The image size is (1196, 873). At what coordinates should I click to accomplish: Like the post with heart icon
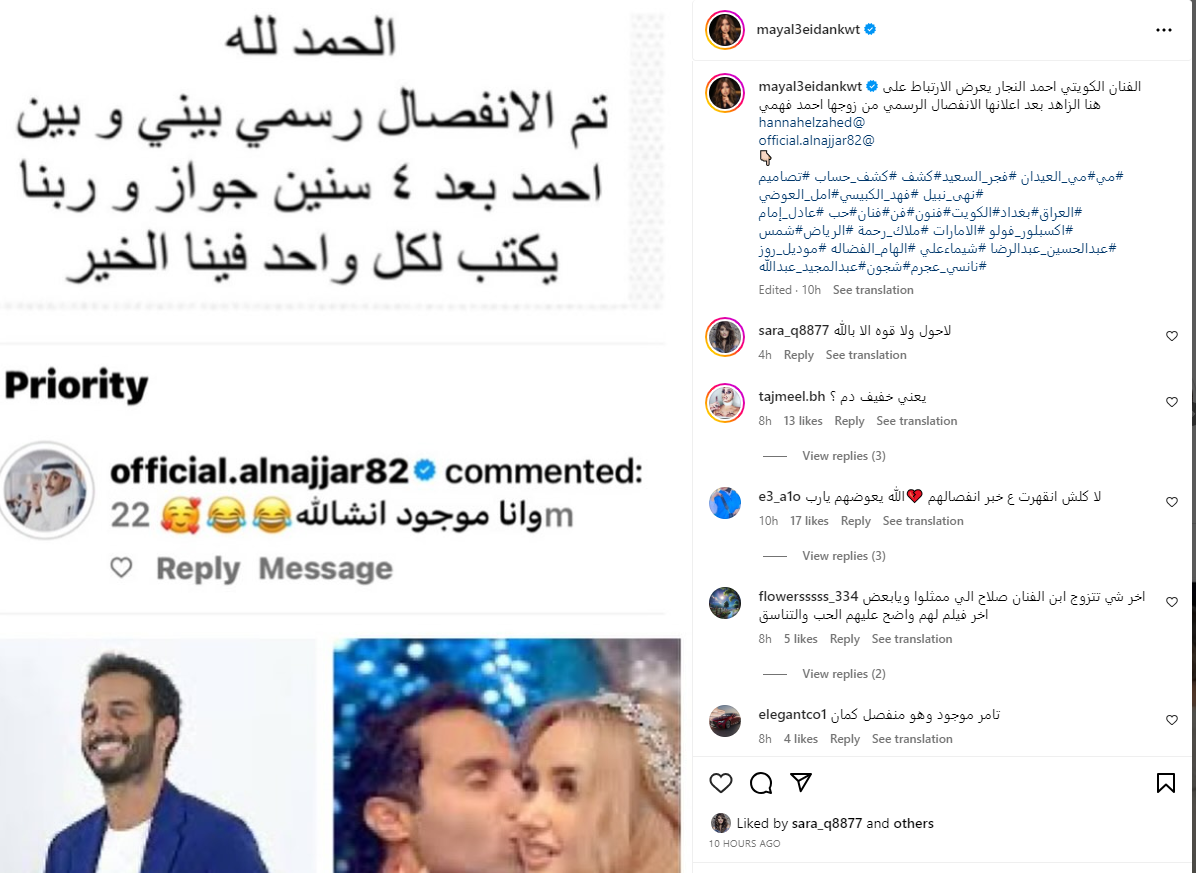(721, 782)
